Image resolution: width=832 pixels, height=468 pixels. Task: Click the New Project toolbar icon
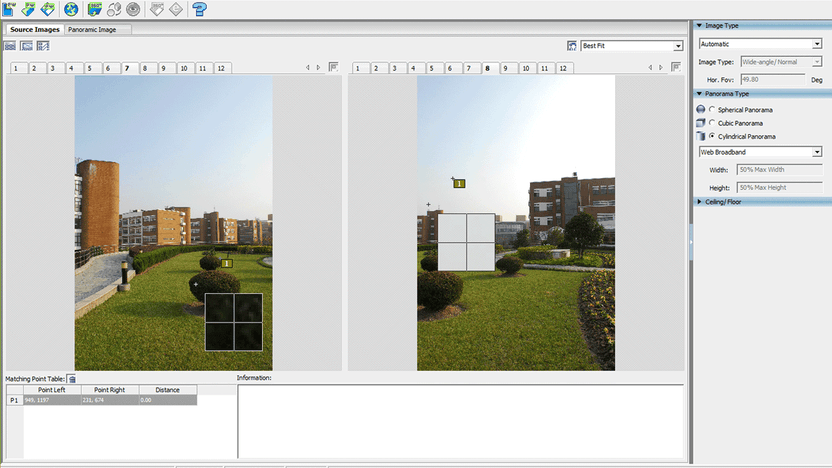click(9, 8)
